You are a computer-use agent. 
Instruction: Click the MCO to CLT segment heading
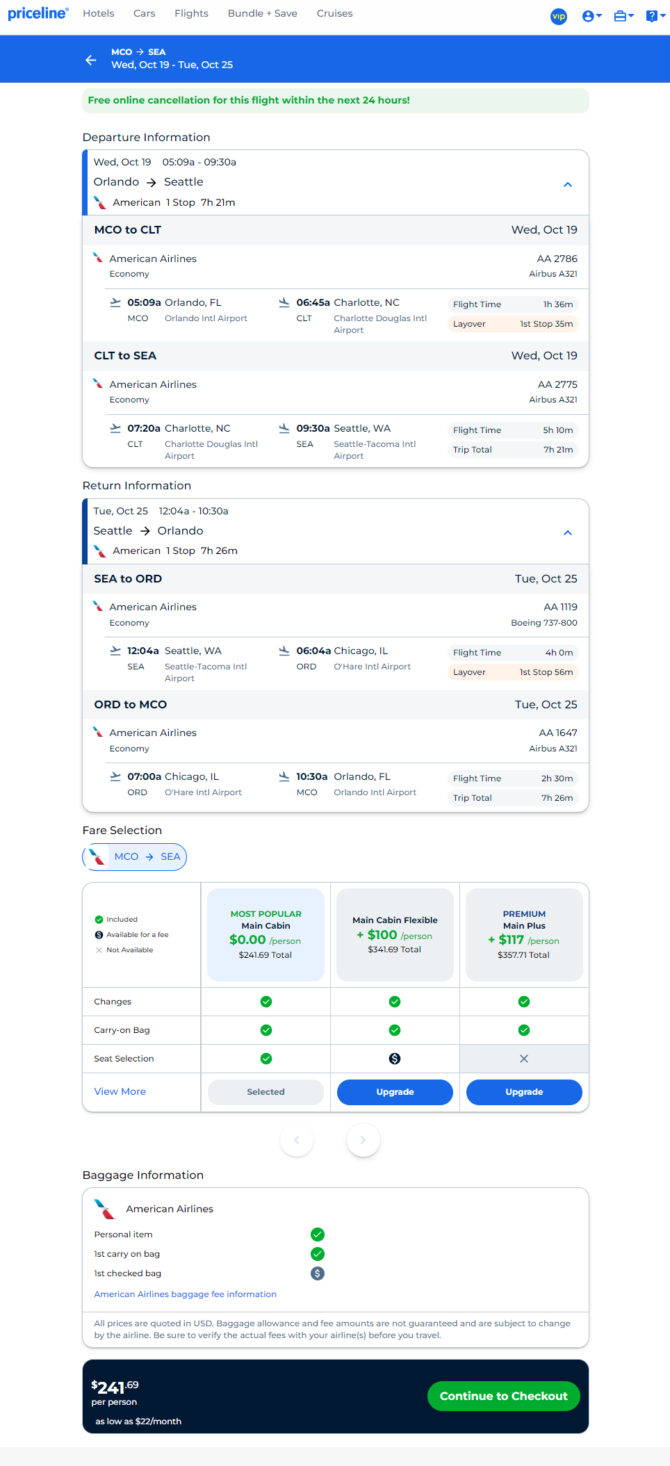pos(127,230)
